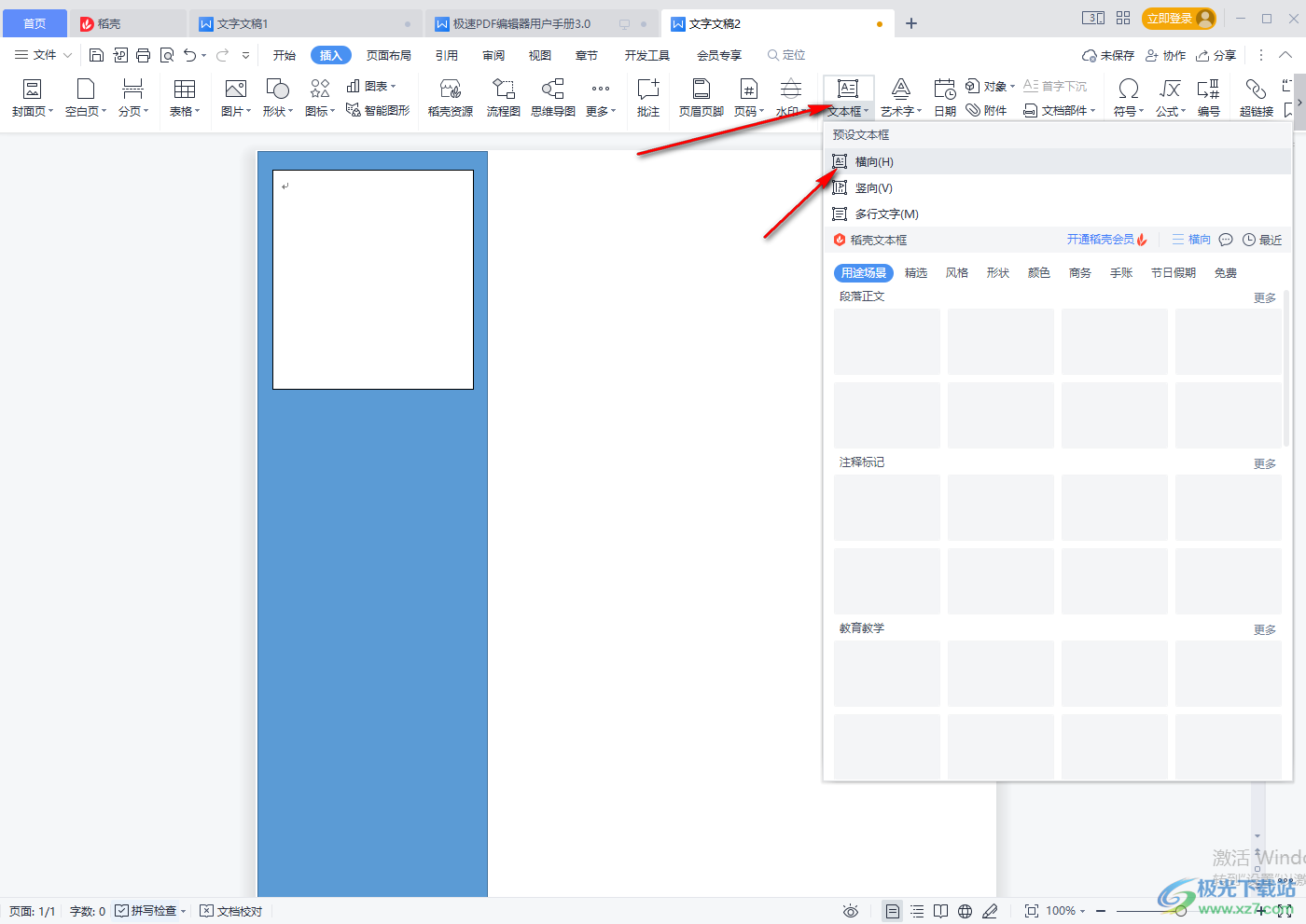Insert a table (表格)
1306x924 pixels.
[x=185, y=98]
